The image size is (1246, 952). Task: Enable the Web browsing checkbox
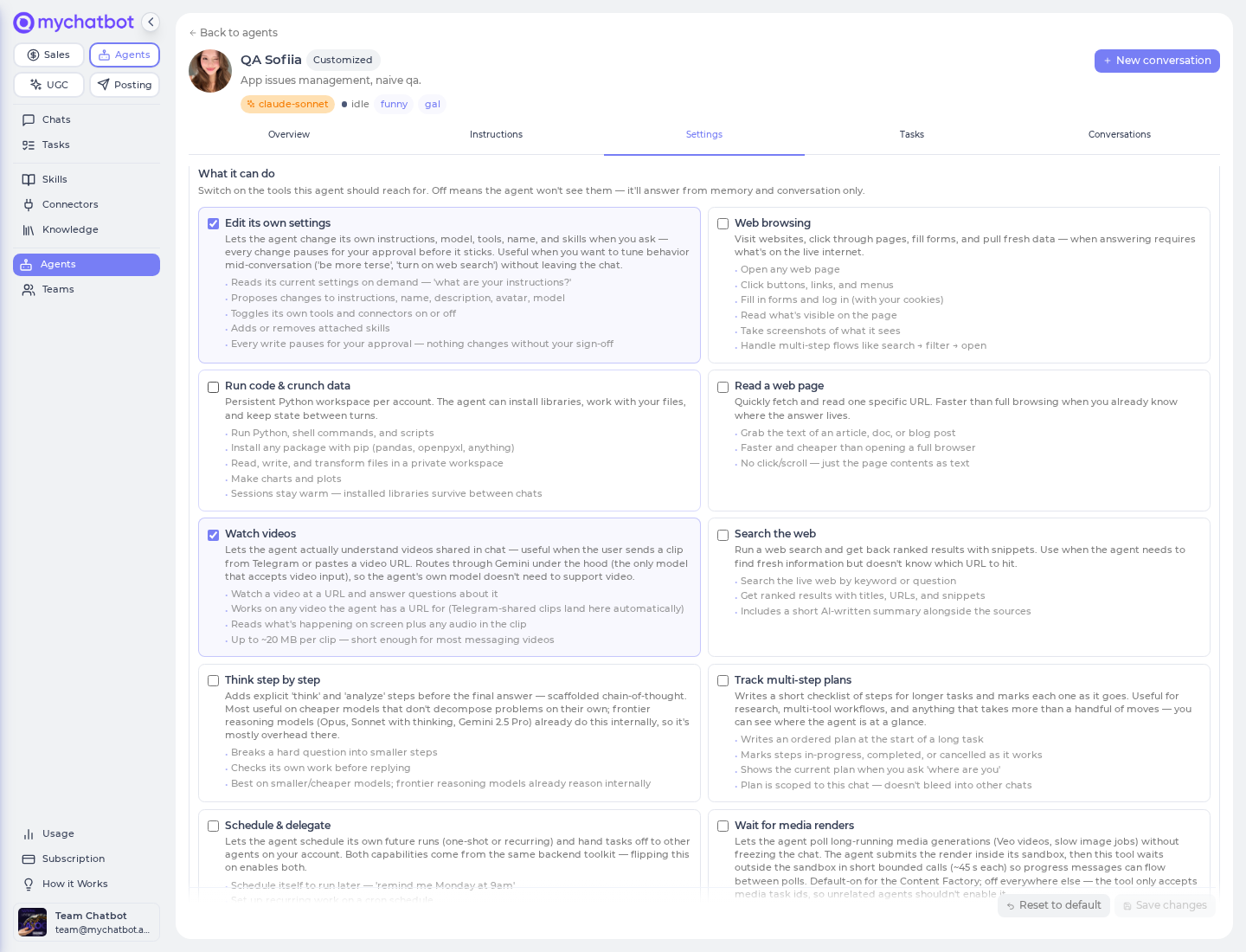click(723, 224)
